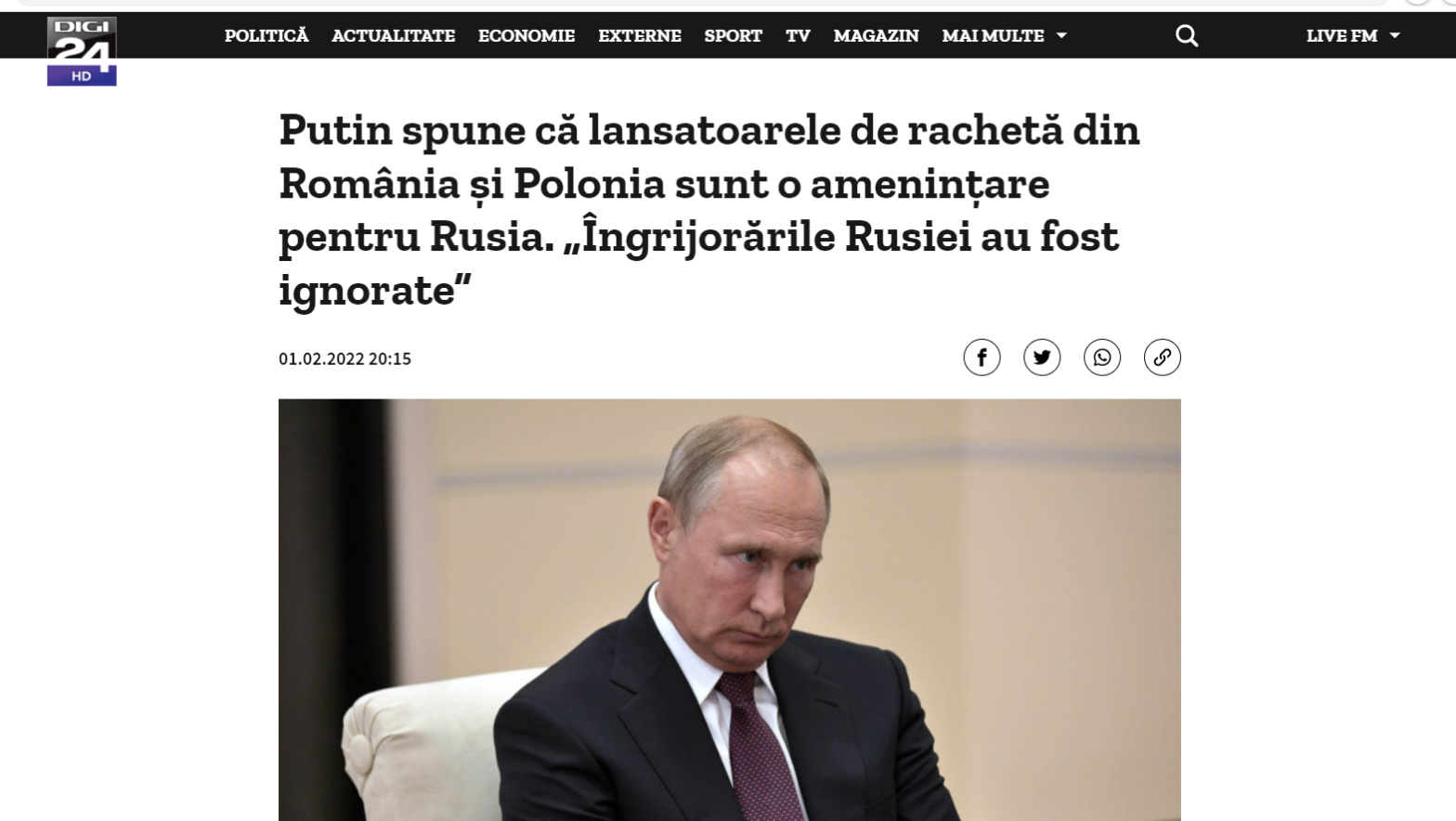Go to the Economie section
This screenshot has height=821, width=1456.
pos(526,35)
